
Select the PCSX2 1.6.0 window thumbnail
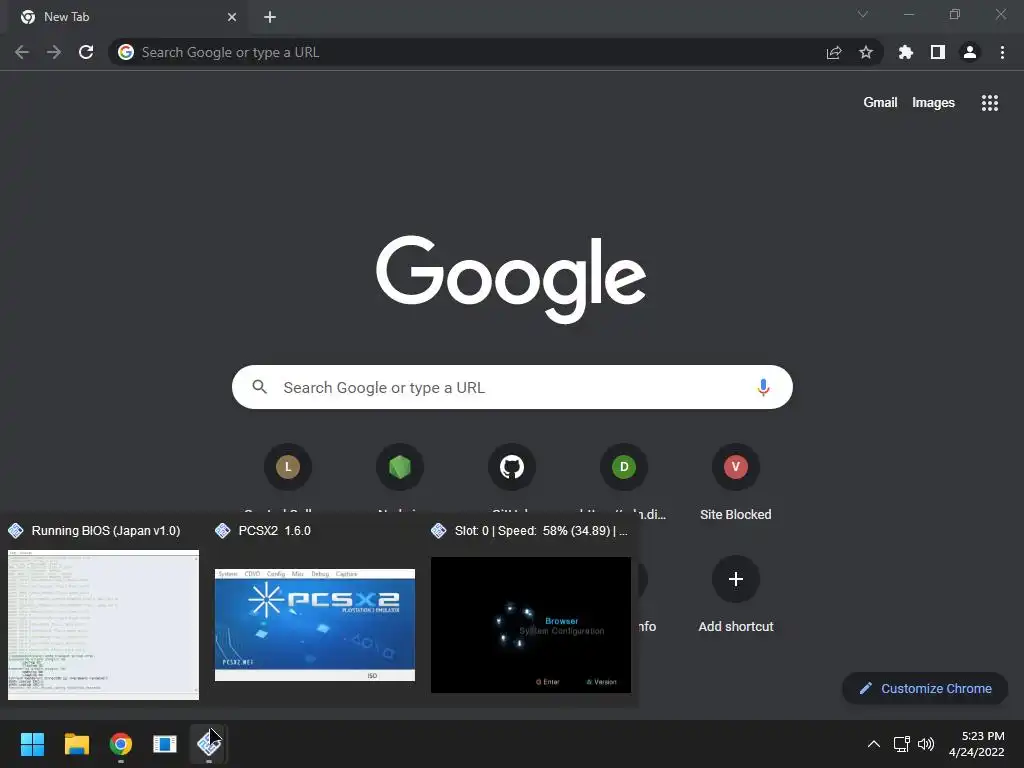click(315, 625)
